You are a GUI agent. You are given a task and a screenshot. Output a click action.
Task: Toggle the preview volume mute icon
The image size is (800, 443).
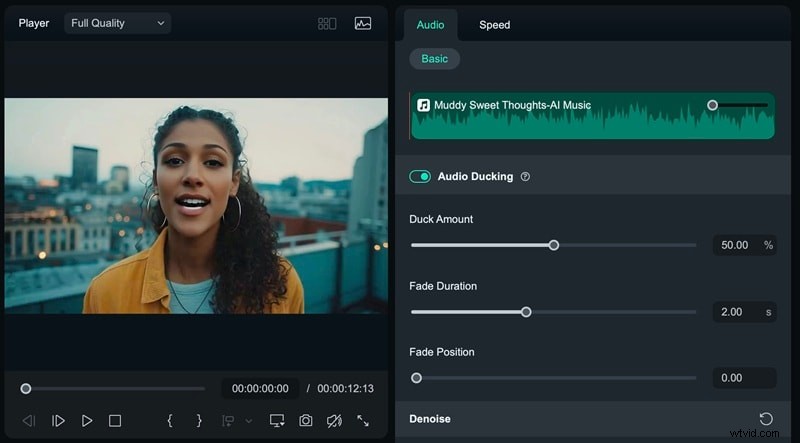pos(334,421)
